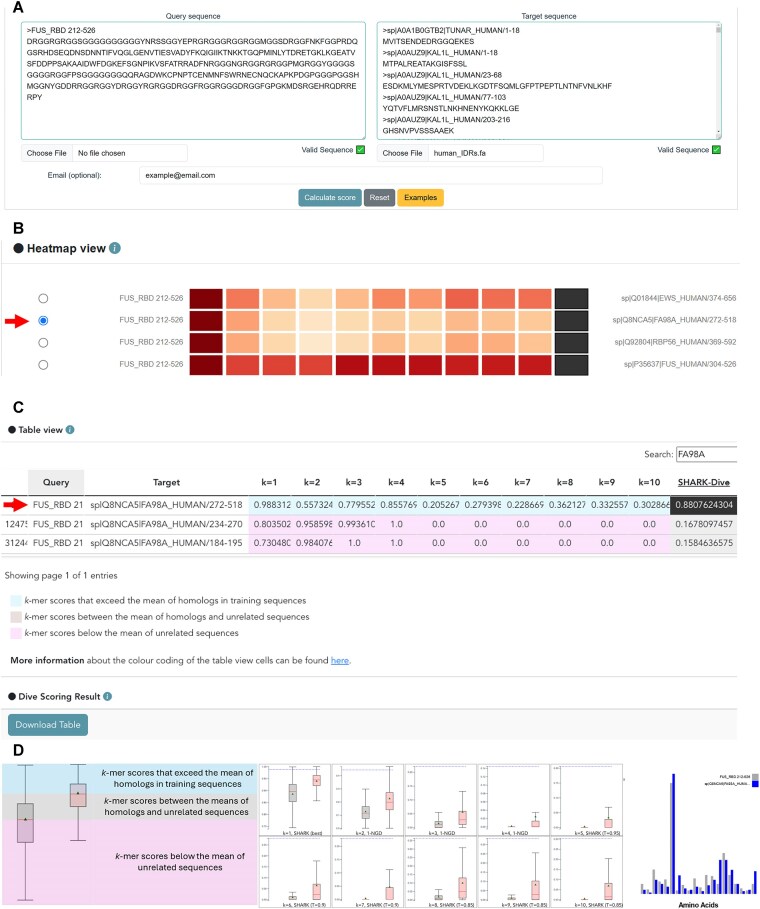Select the FA98A_HUMAN/272-518 heatmap row radio

click(43, 321)
